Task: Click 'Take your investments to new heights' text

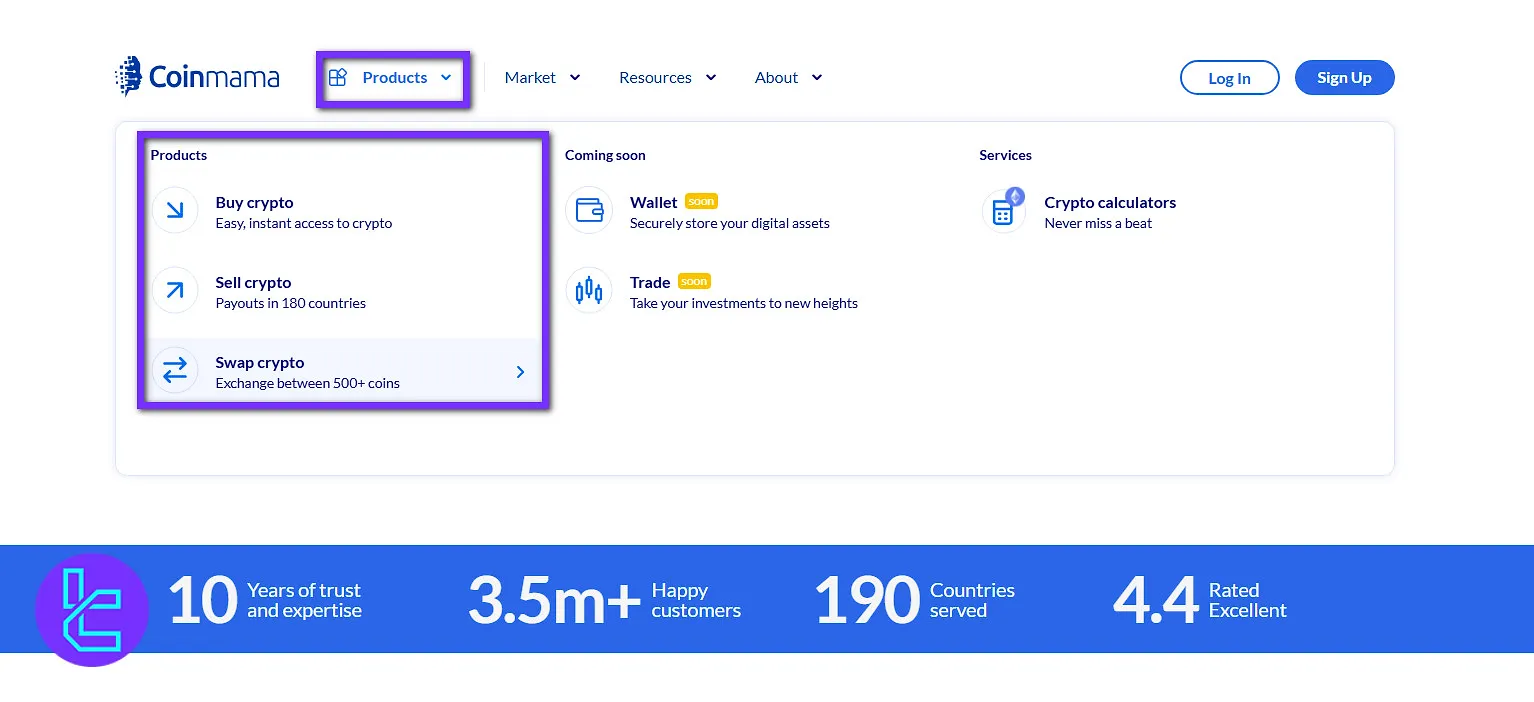Action: (744, 303)
